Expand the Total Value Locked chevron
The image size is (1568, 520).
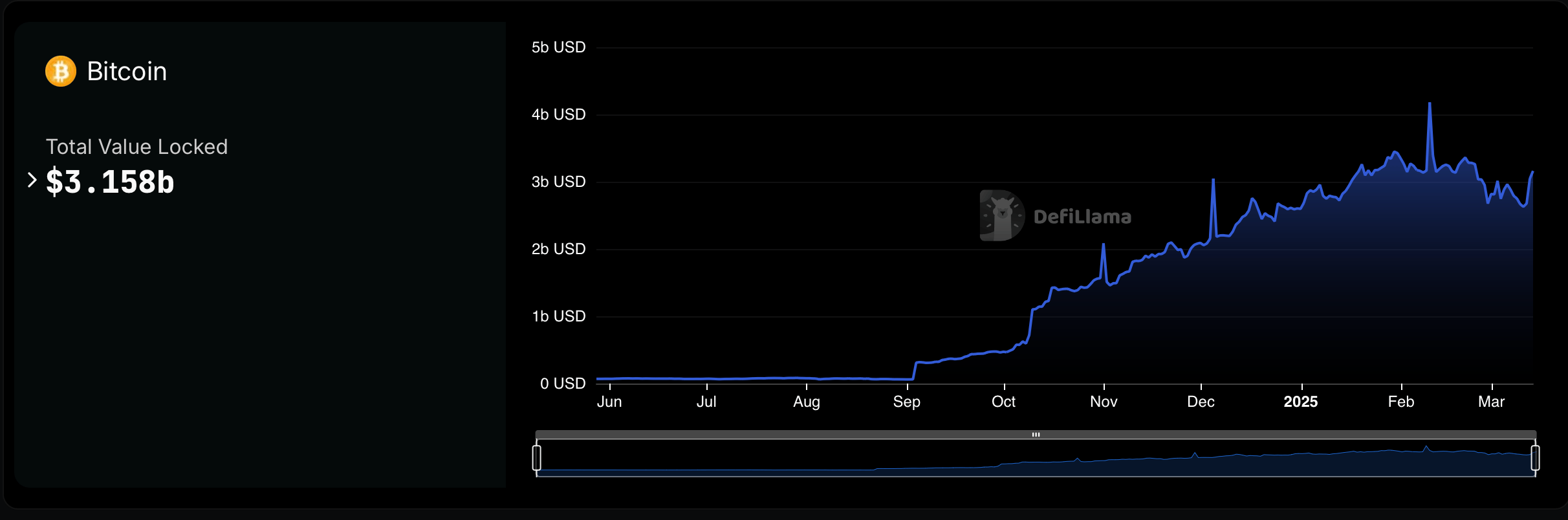tap(32, 180)
